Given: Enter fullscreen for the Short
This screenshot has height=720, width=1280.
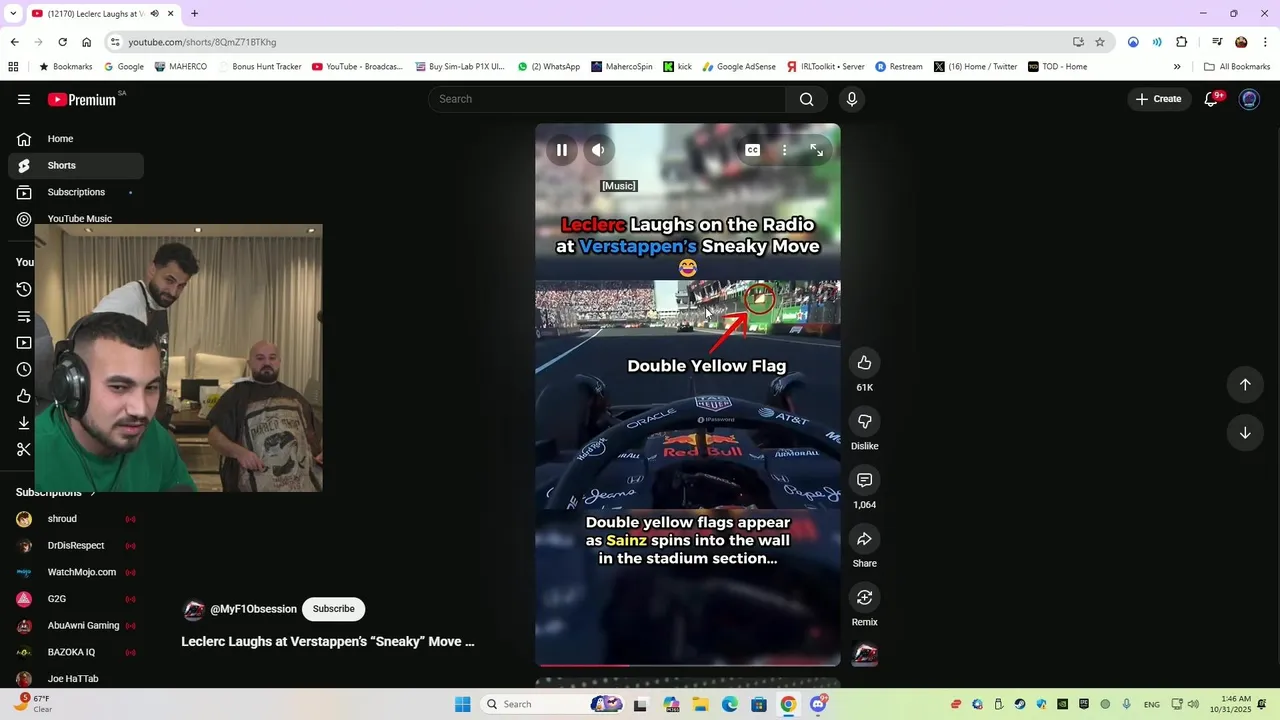Looking at the screenshot, I should pos(817,150).
